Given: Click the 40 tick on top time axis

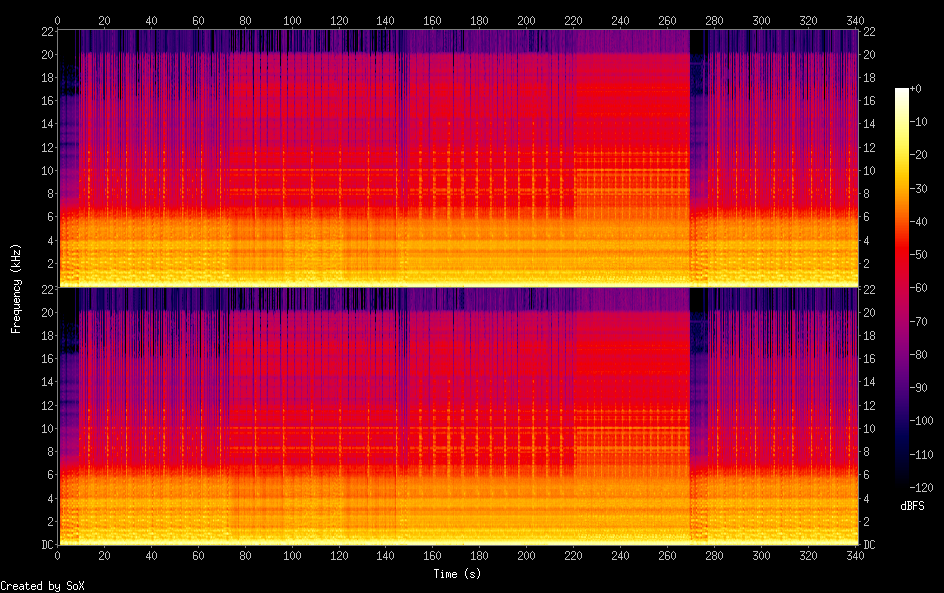Looking at the screenshot, I should (x=151, y=20).
